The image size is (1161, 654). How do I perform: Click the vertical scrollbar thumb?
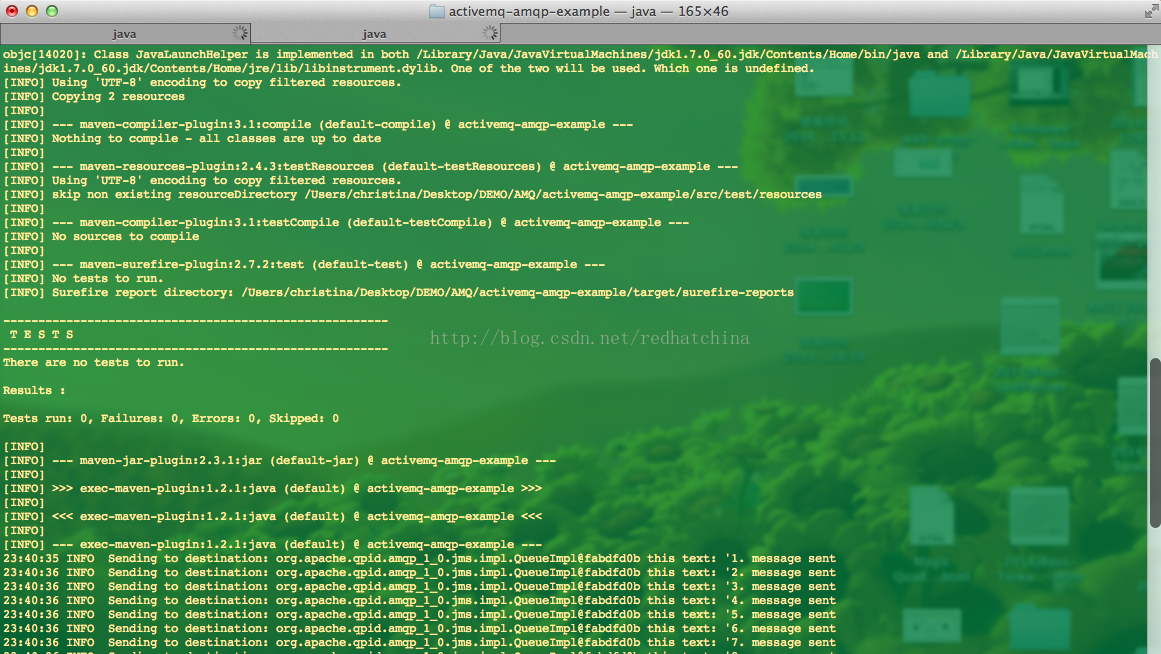pos(1154,443)
